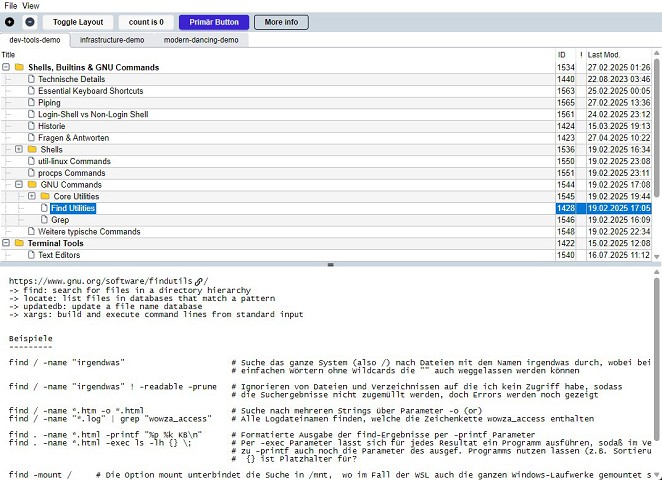Select the Piping entry
Screen dimensions: 662x480
pyautogui.click(x=49, y=103)
